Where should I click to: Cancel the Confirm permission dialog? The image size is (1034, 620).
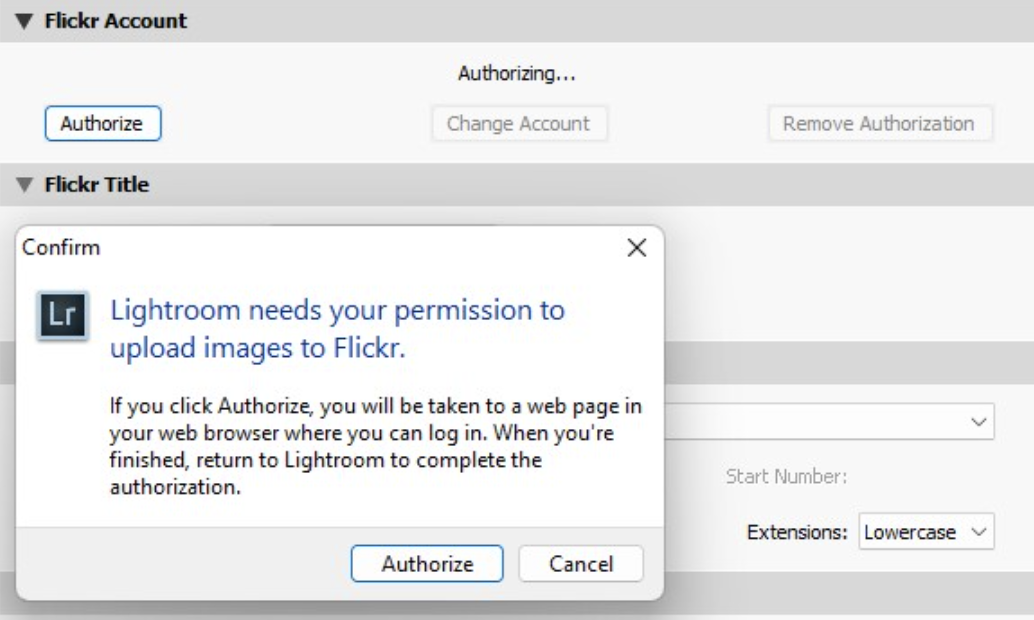(x=580, y=564)
